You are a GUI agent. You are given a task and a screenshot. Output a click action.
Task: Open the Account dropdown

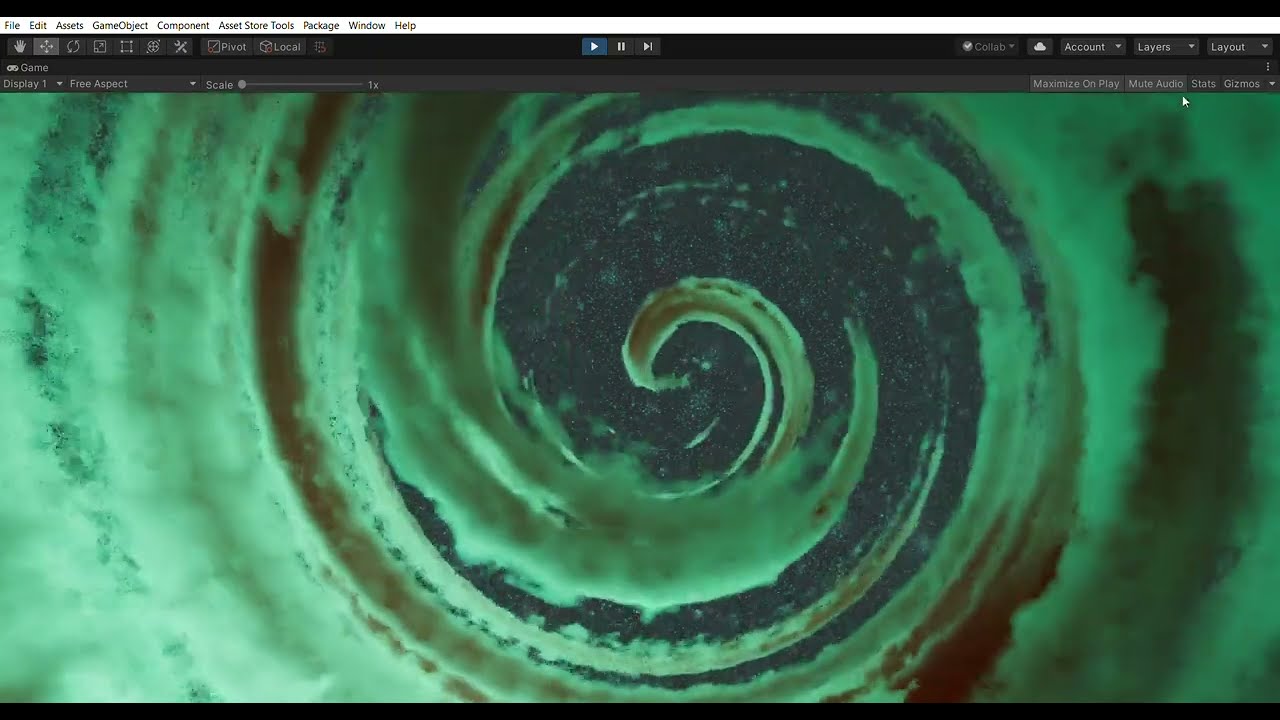click(1093, 47)
